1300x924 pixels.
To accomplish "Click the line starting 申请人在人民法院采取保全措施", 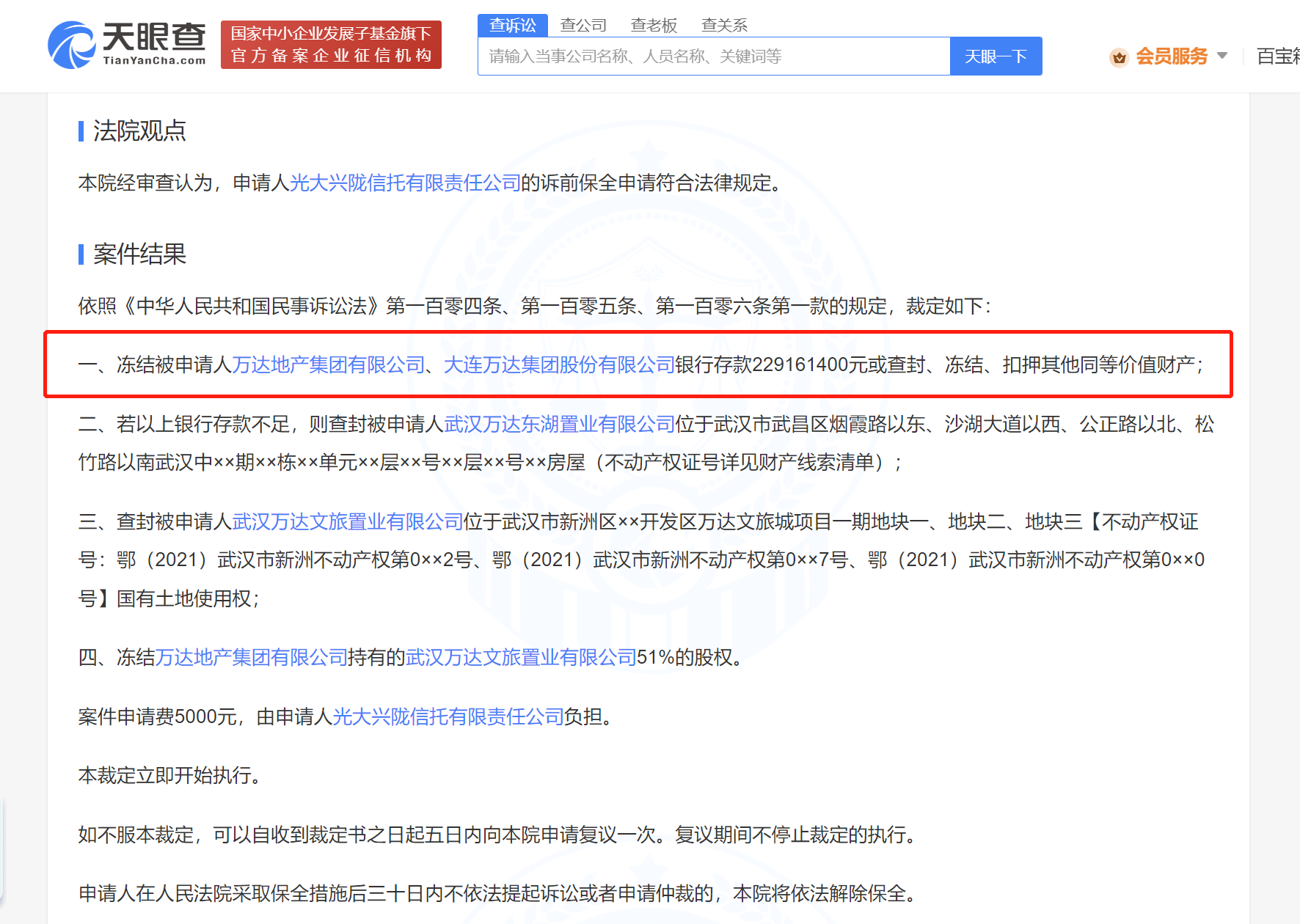I will pos(497,893).
